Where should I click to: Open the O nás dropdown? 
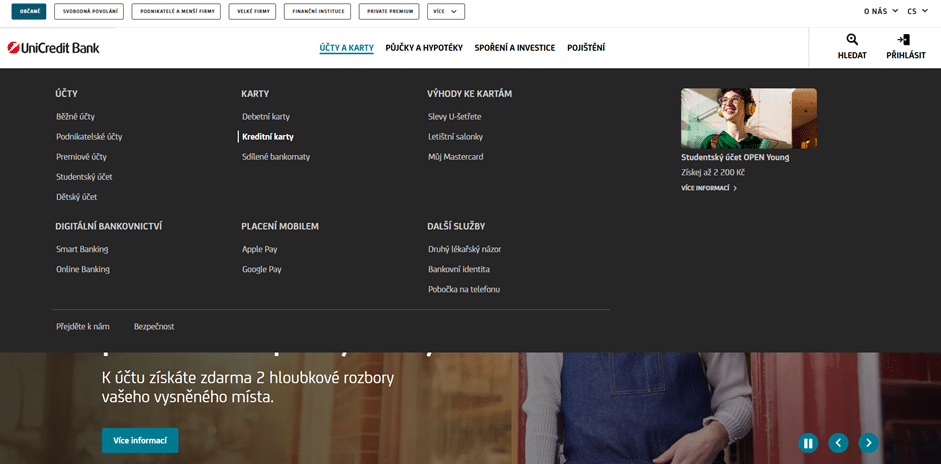[x=880, y=12]
